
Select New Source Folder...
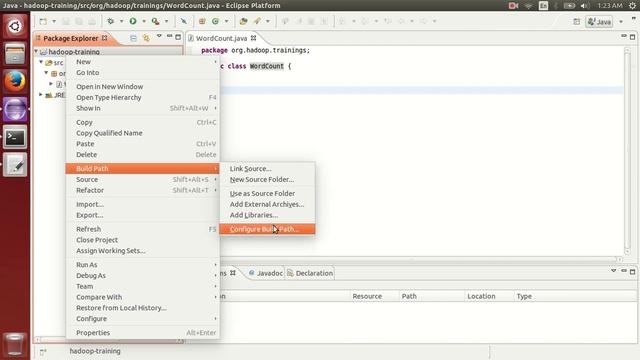pyautogui.click(x=267, y=179)
